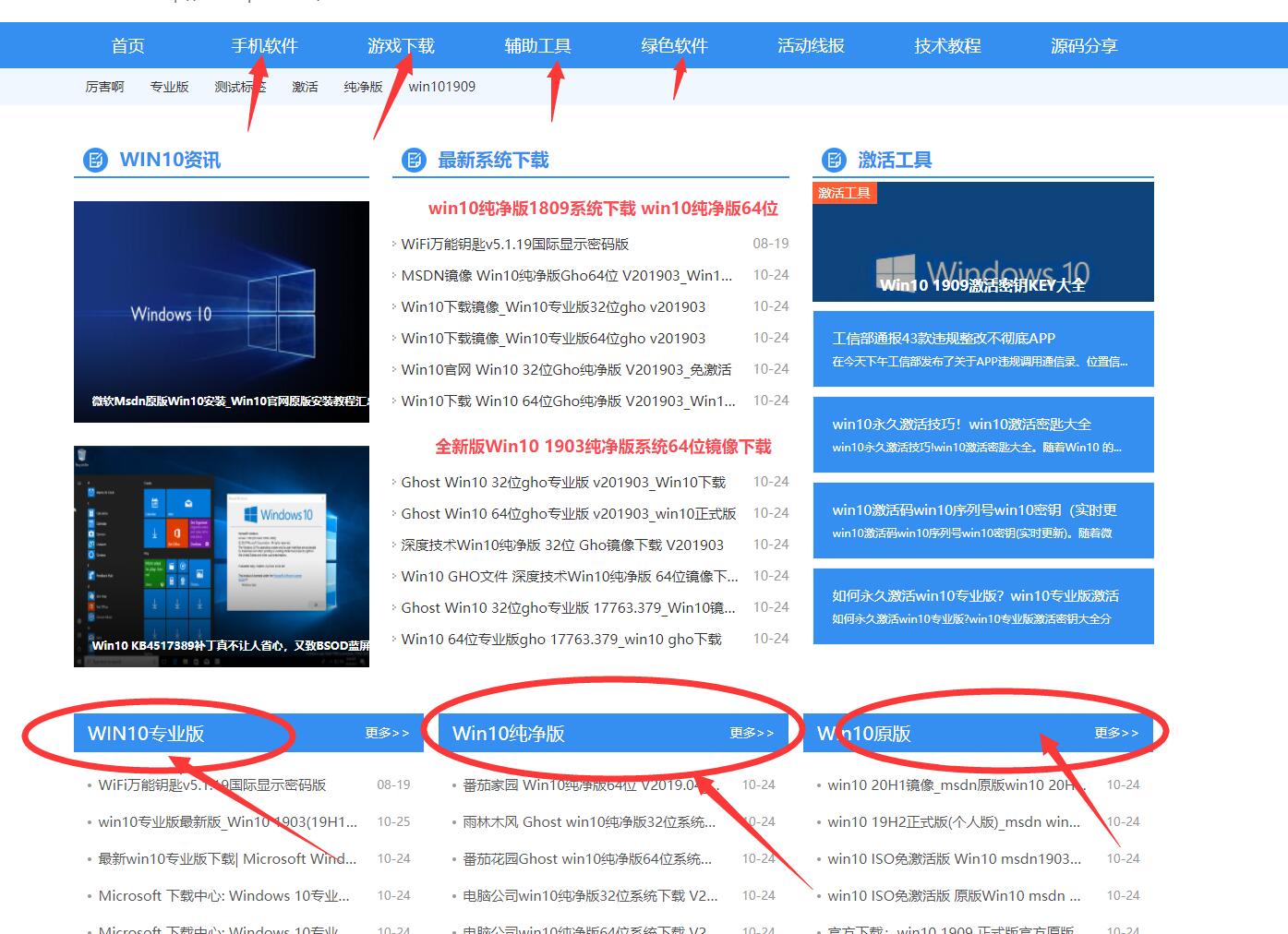The height and width of the screenshot is (934, 1288).
Task: Select the 激活 tag link
Action: (305, 87)
